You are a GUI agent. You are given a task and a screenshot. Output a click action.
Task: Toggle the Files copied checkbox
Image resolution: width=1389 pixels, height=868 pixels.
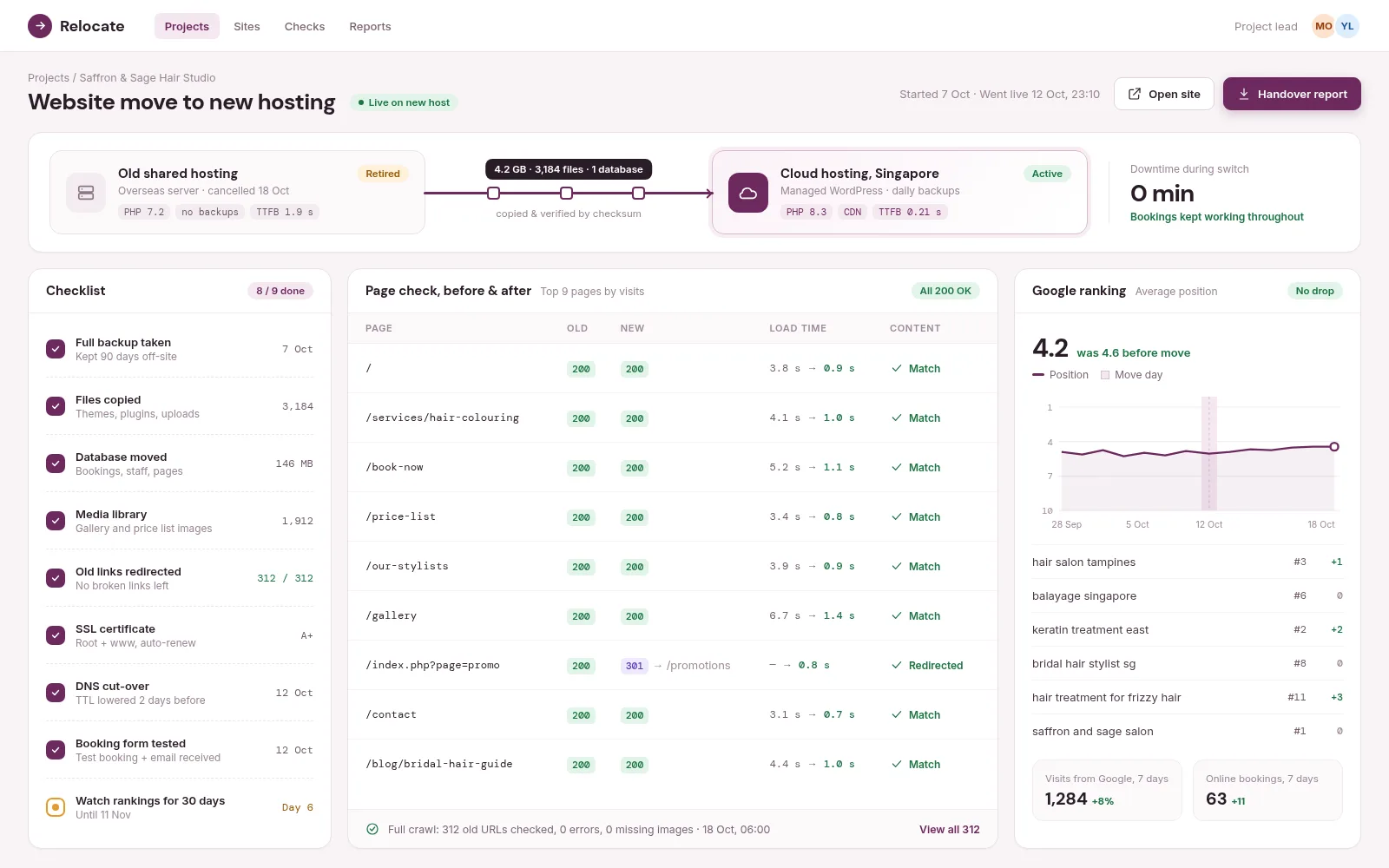(x=56, y=406)
